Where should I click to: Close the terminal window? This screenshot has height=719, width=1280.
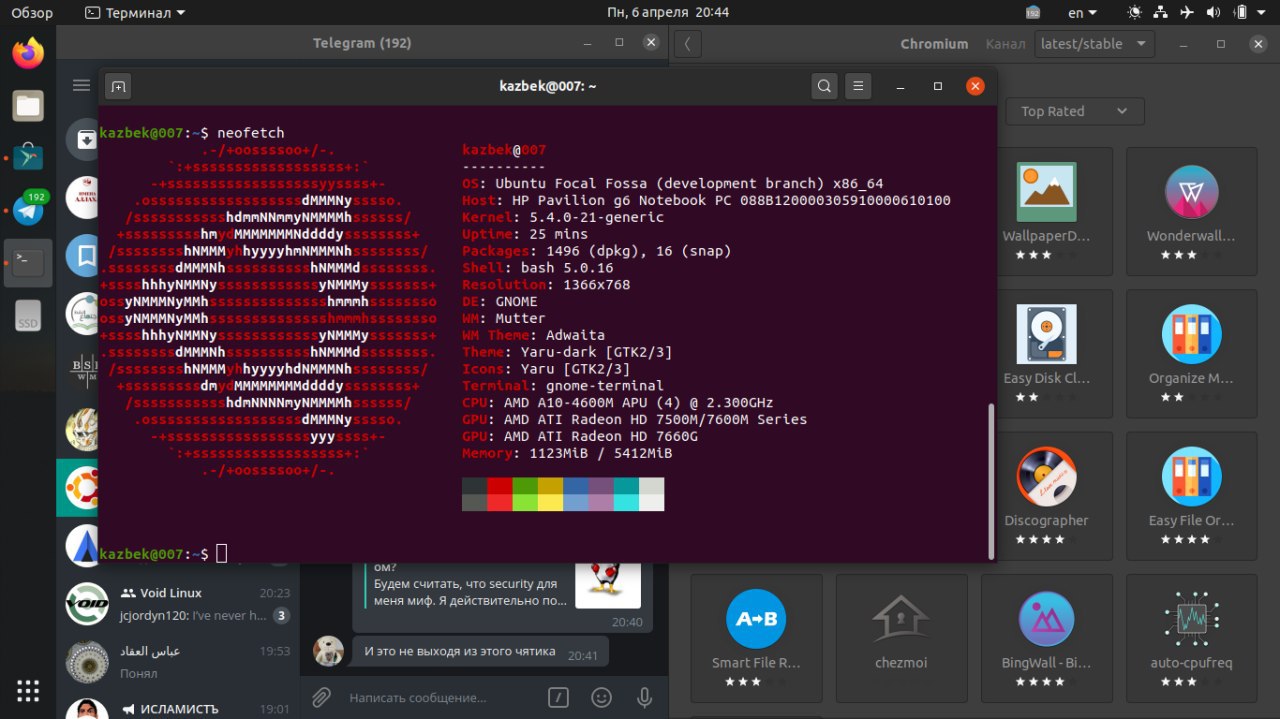tap(975, 86)
